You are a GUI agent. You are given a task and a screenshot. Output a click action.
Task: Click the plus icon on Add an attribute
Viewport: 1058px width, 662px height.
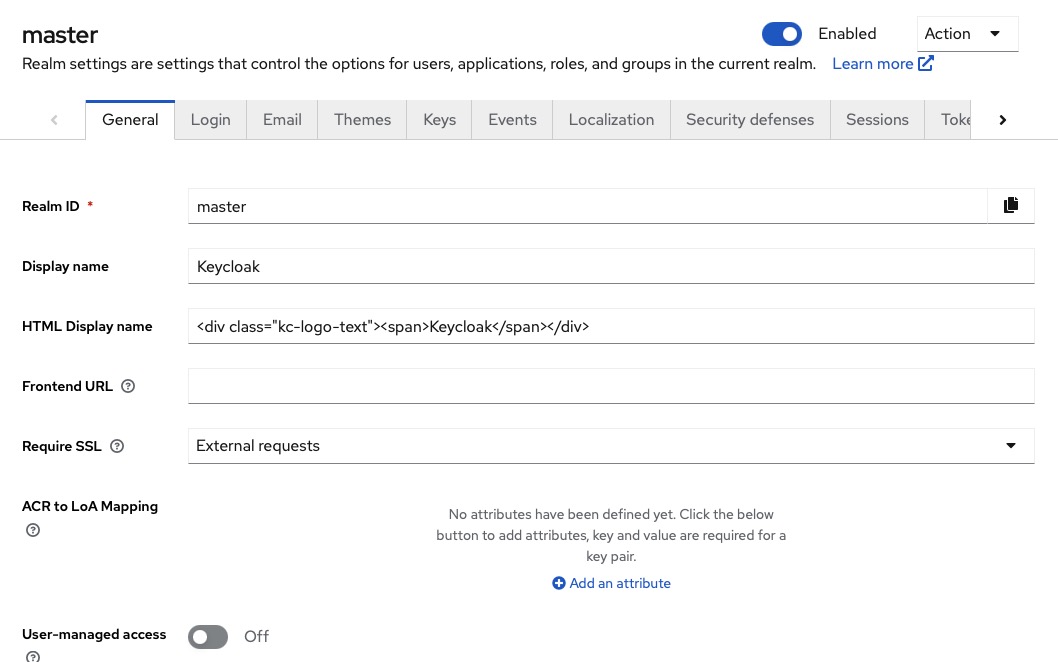point(560,583)
